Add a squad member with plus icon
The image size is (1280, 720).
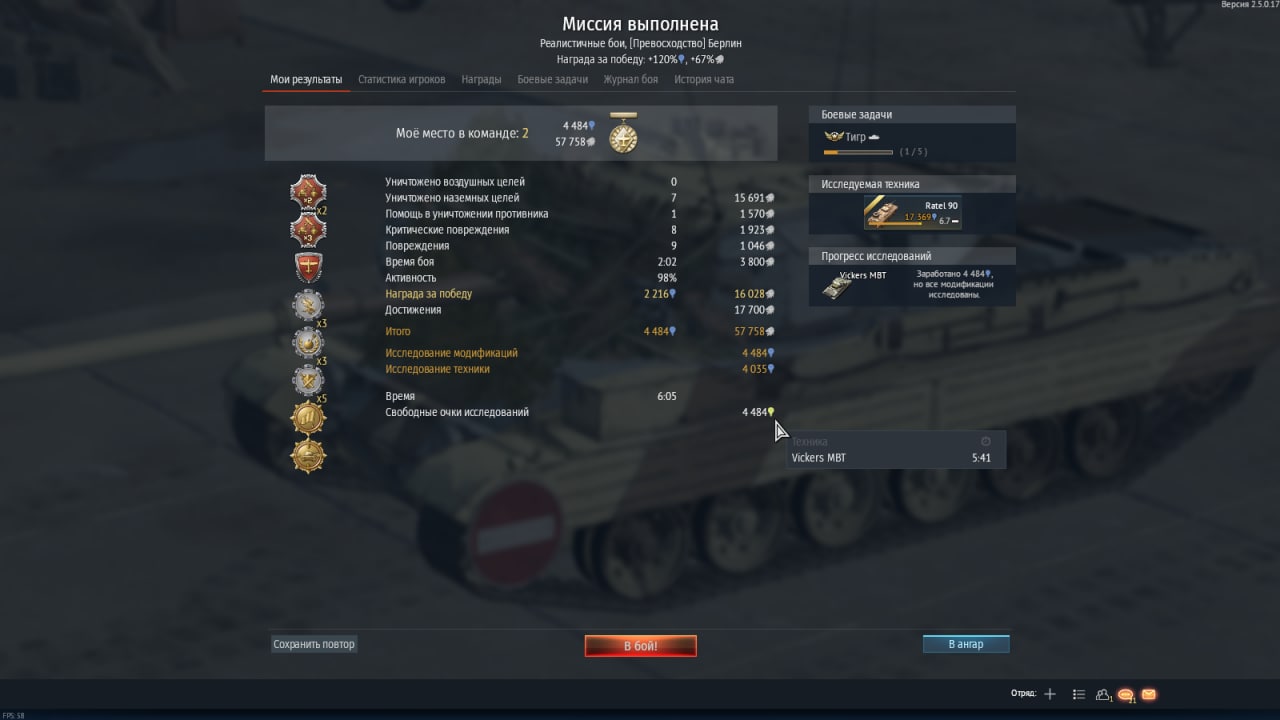coord(1050,694)
